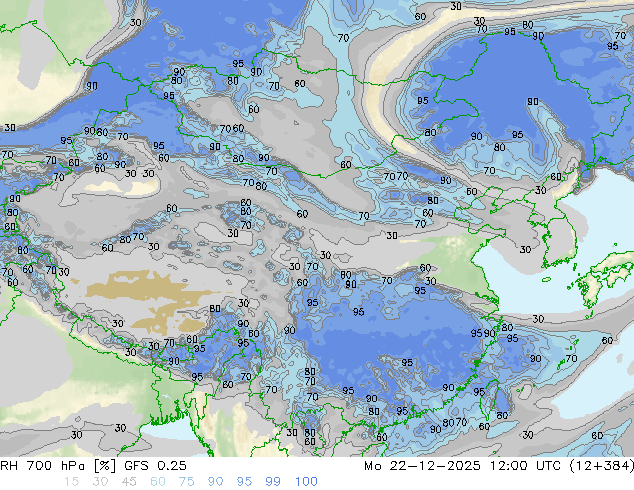634x490 pixels.
Task: Click the 'RH 700 hPa' title text
Action: [42, 466]
